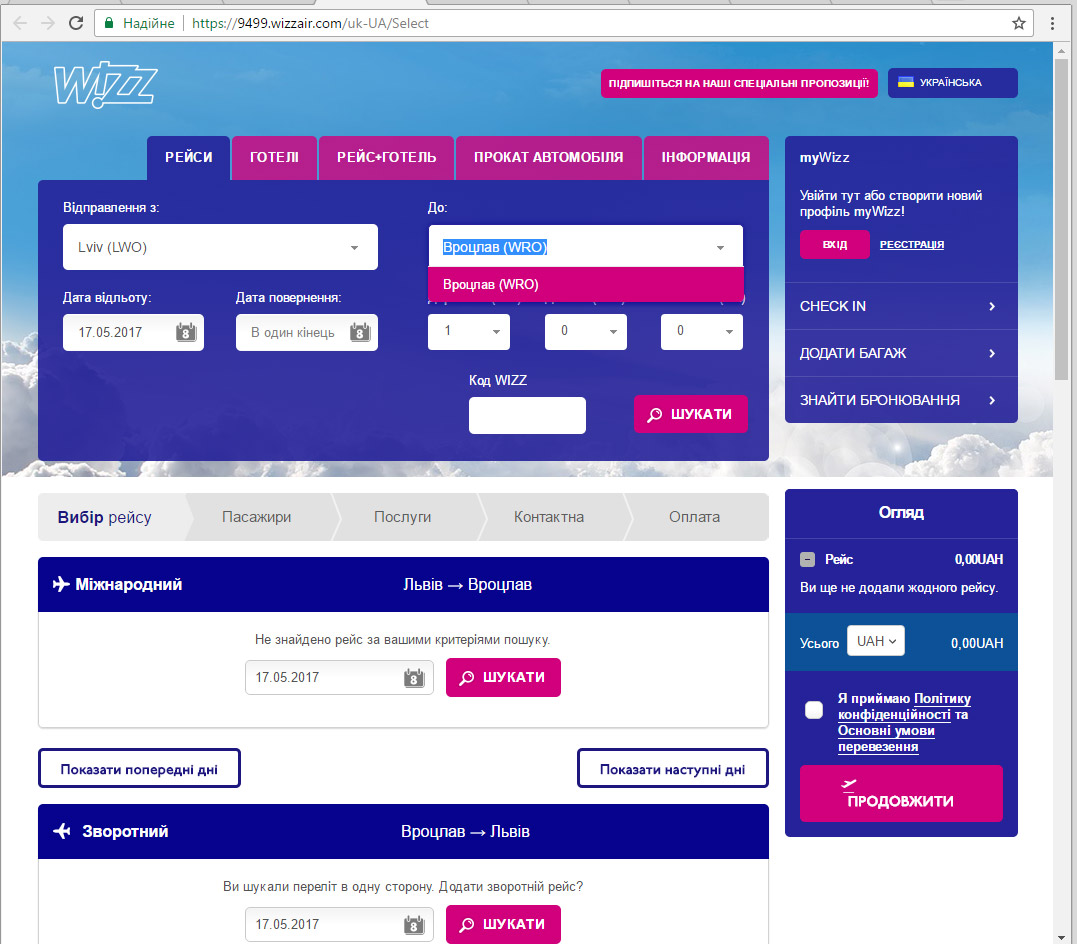1077x944 pixels.
Task: Select the Оплата step
Action: click(x=695, y=517)
